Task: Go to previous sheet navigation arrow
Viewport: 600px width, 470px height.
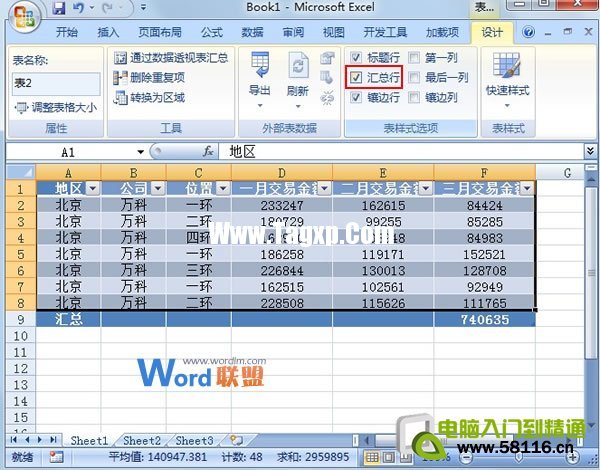Action: click(x=27, y=440)
